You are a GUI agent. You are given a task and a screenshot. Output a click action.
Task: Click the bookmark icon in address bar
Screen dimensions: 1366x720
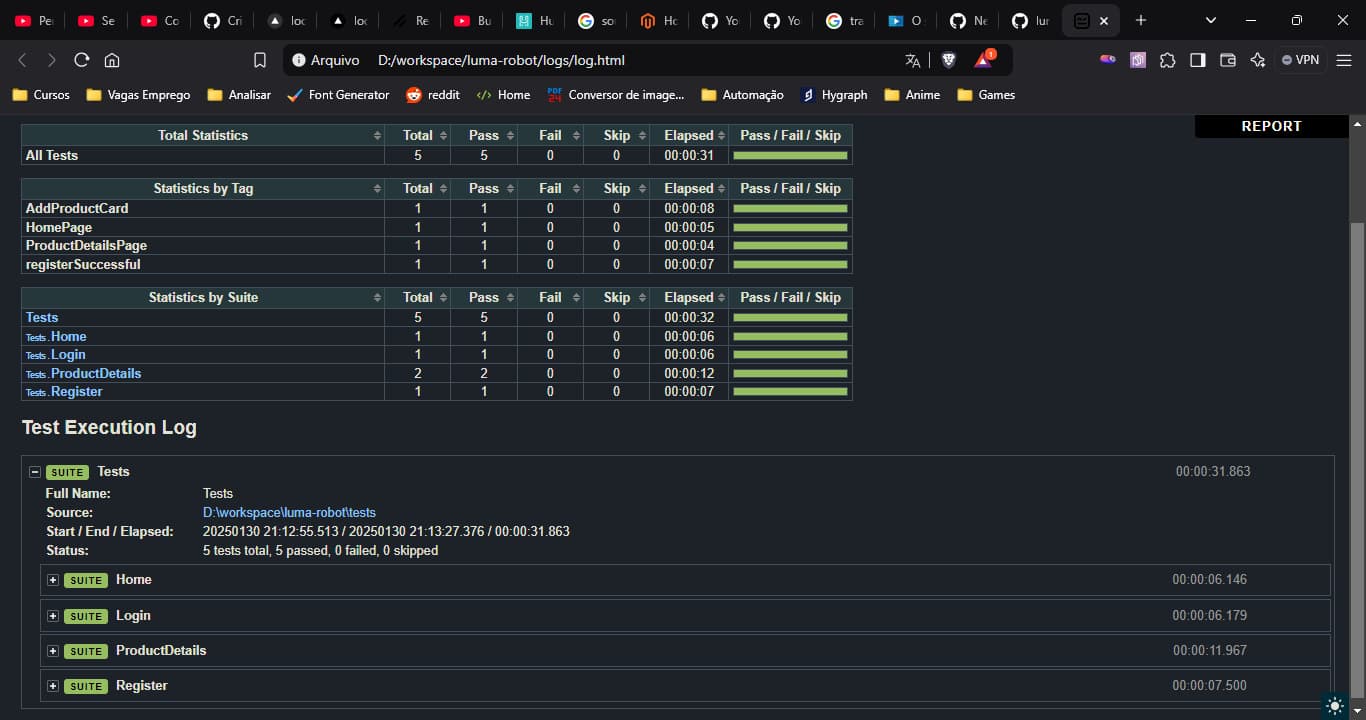pos(260,60)
